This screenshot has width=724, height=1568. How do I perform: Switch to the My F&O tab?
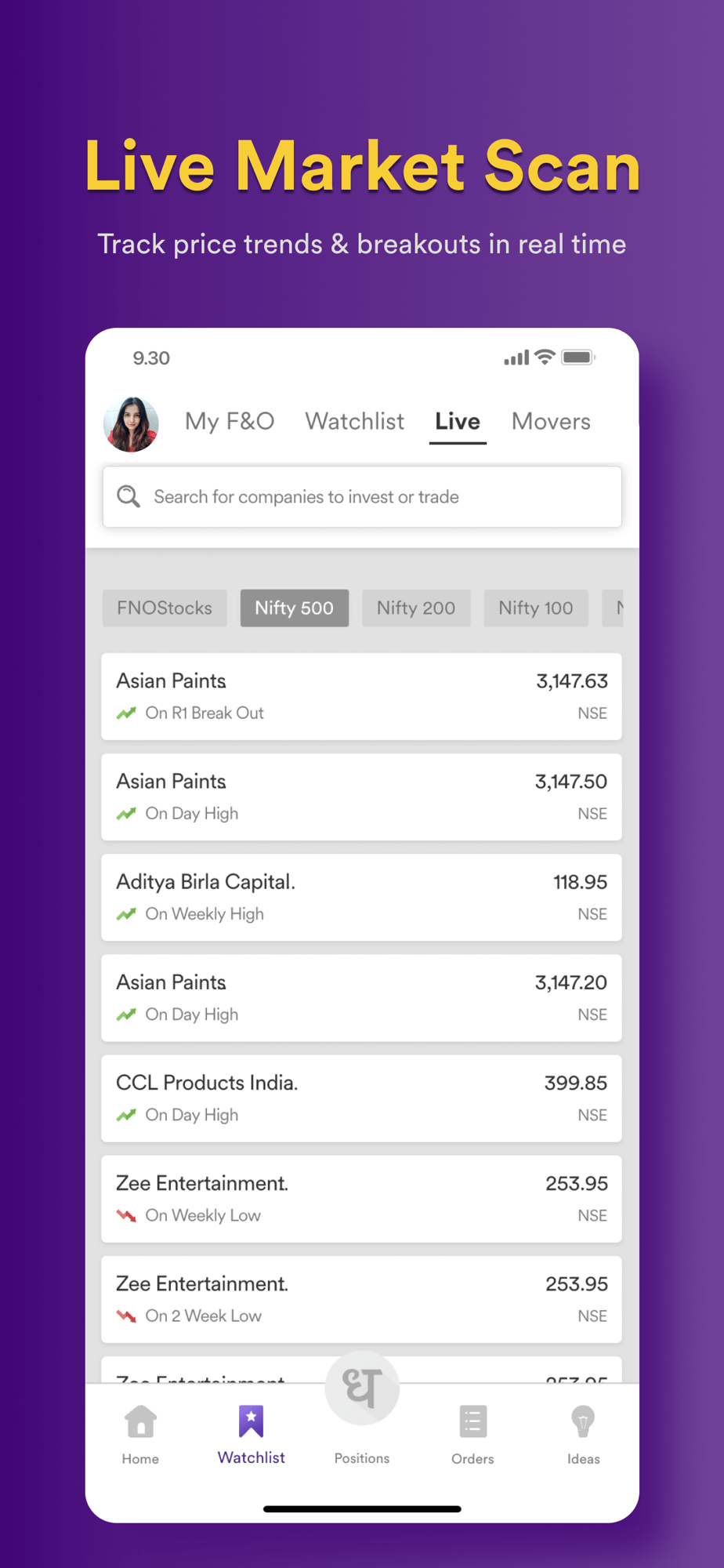pos(230,421)
